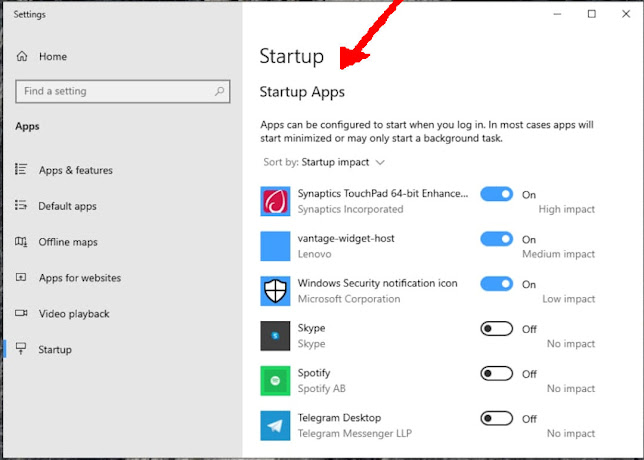644x460 pixels.
Task: Close the Settings window
Action: [x=626, y=14]
